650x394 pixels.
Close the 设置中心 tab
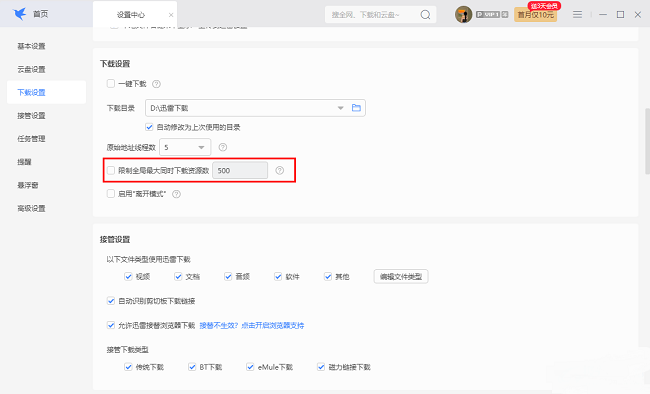(171, 15)
